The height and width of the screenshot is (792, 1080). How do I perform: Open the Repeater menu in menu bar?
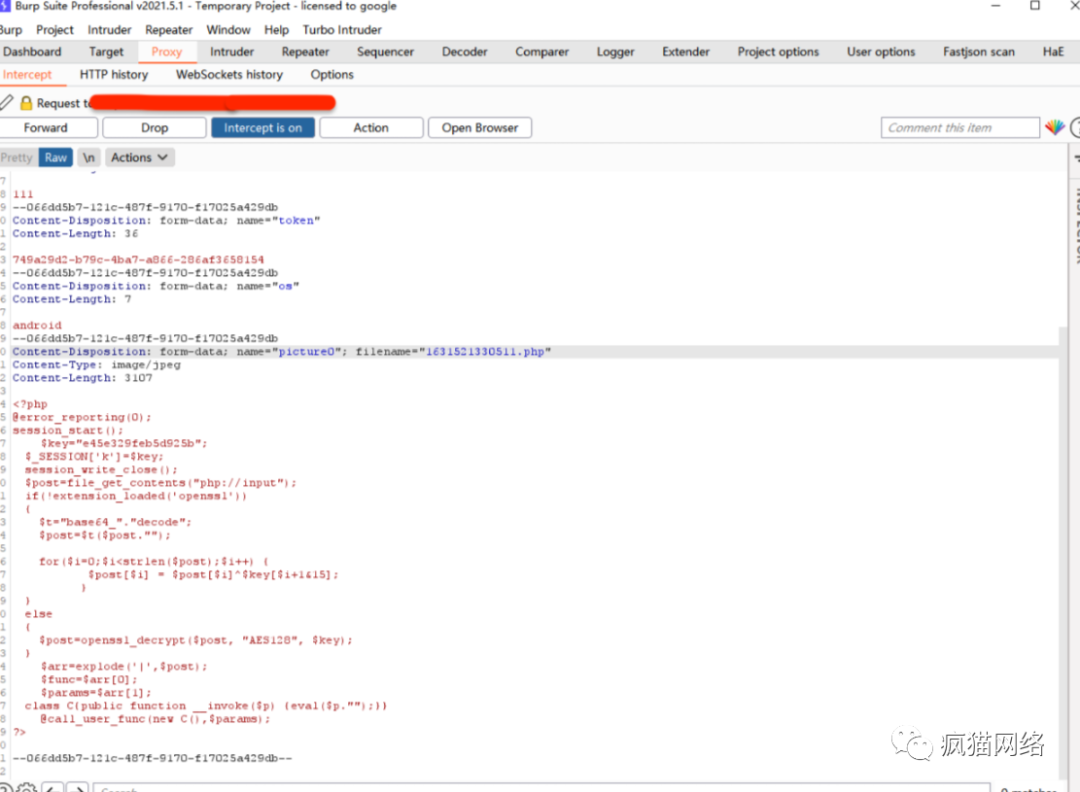click(x=169, y=30)
